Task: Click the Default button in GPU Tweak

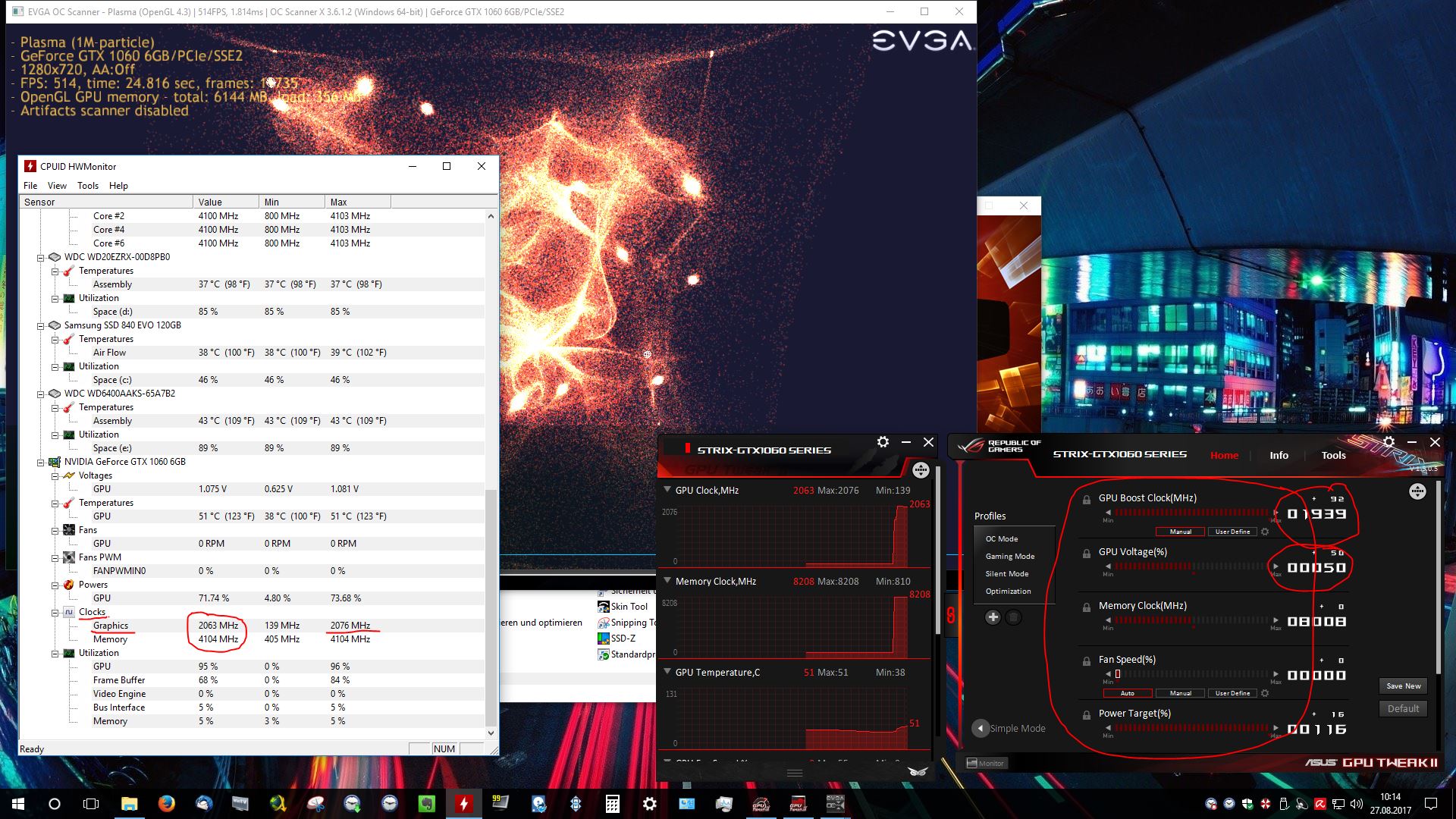Action: [1404, 708]
